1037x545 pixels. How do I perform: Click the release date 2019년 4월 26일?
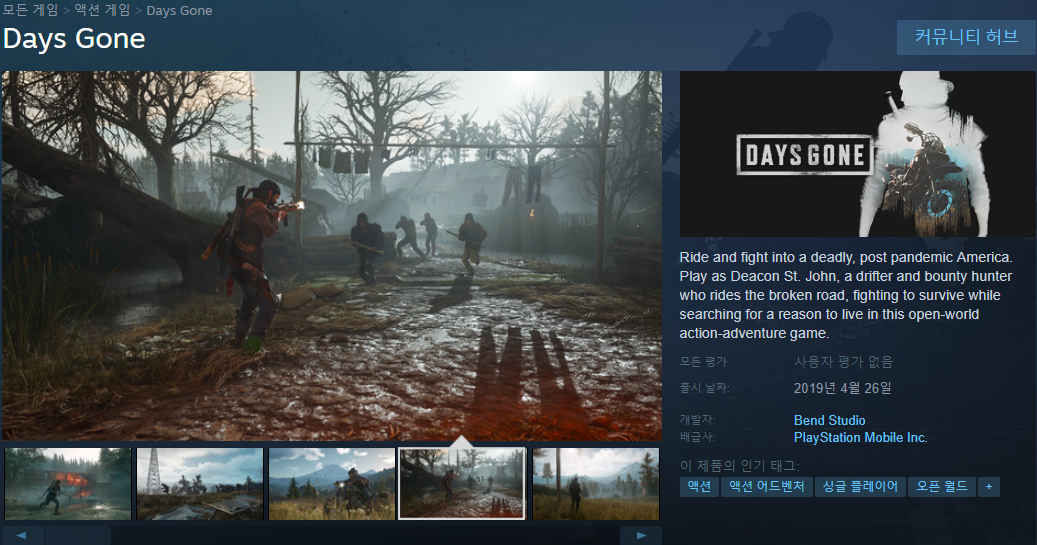coord(843,388)
